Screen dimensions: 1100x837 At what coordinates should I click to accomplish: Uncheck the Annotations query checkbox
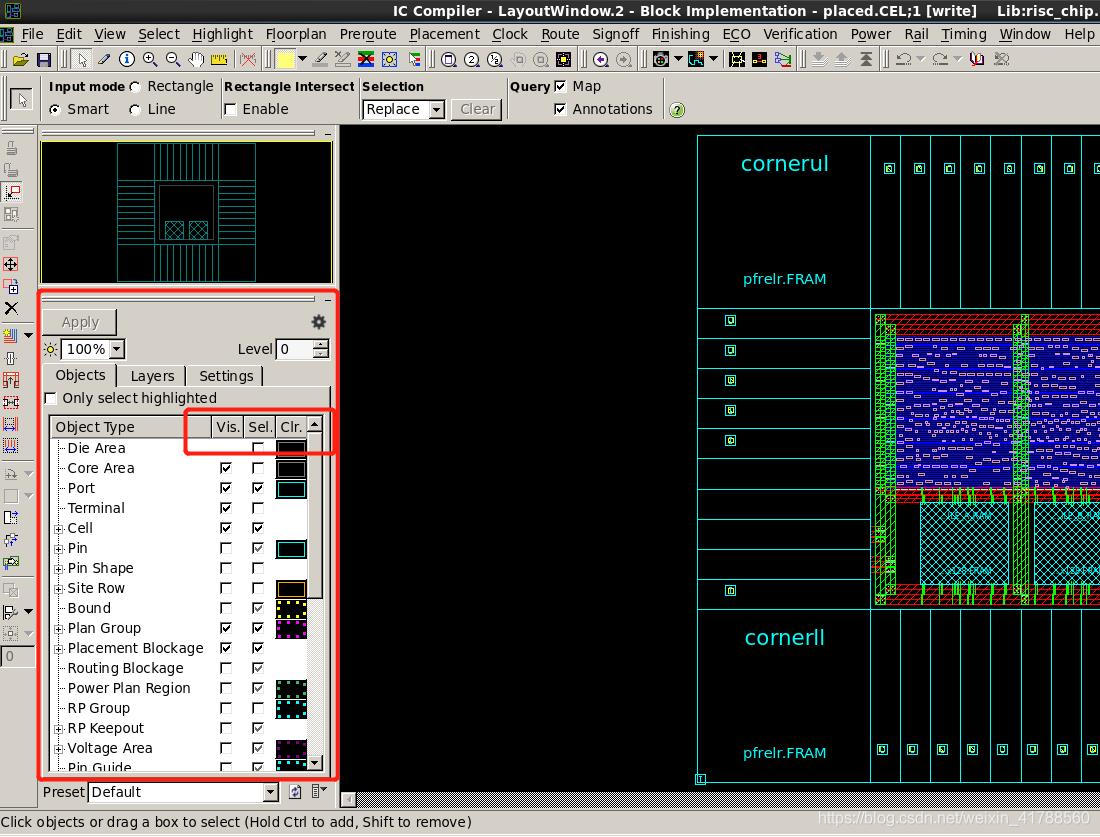coord(560,109)
